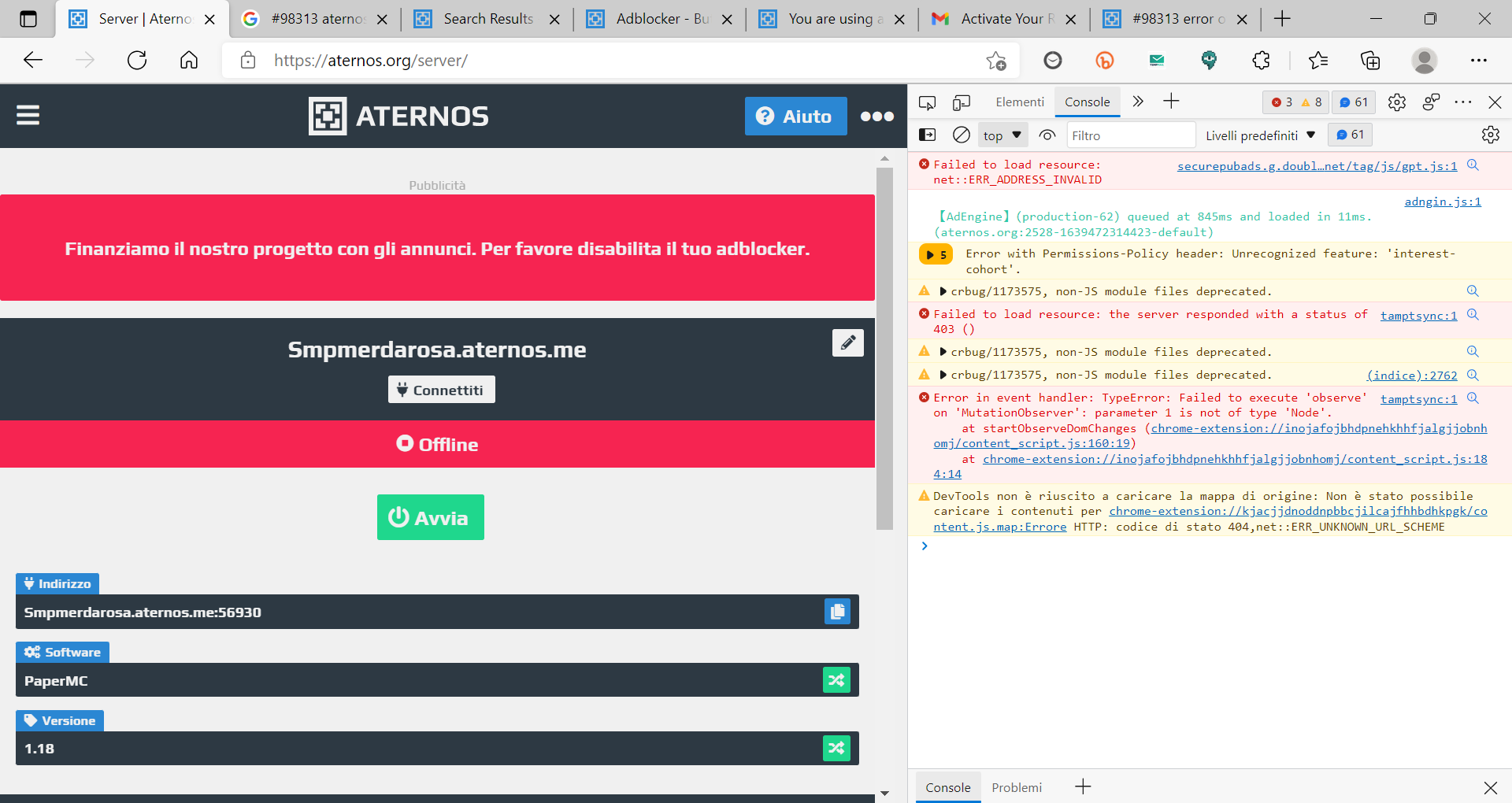Select the Console DevTools tab

[x=1087, y=102]
